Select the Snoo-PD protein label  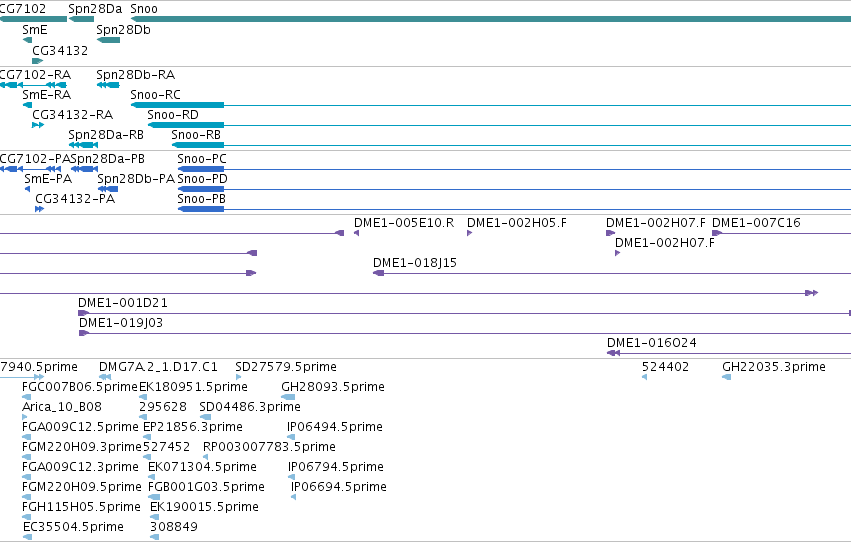click(202, 179)
